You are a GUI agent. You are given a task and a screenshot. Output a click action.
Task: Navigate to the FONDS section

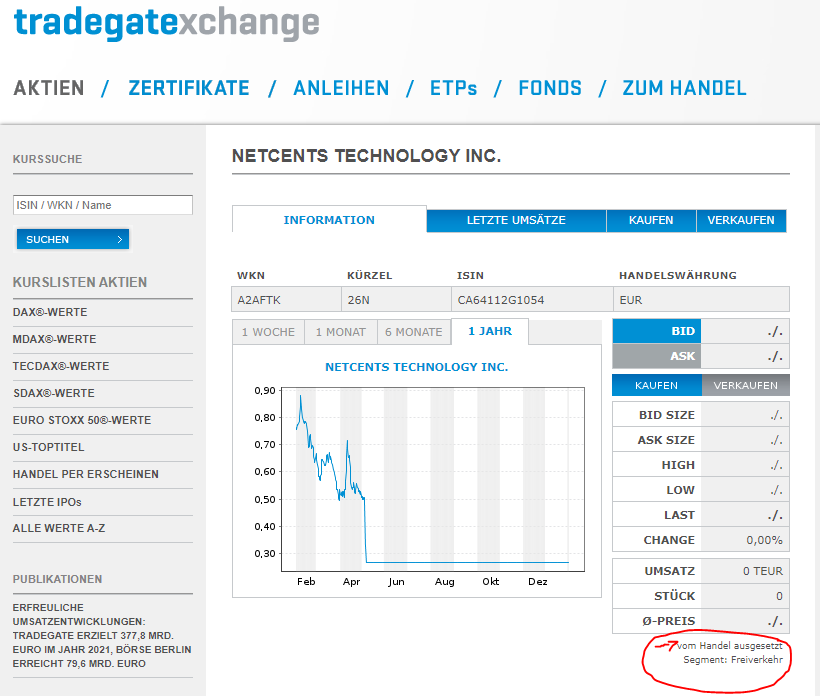tap(550, 88)
